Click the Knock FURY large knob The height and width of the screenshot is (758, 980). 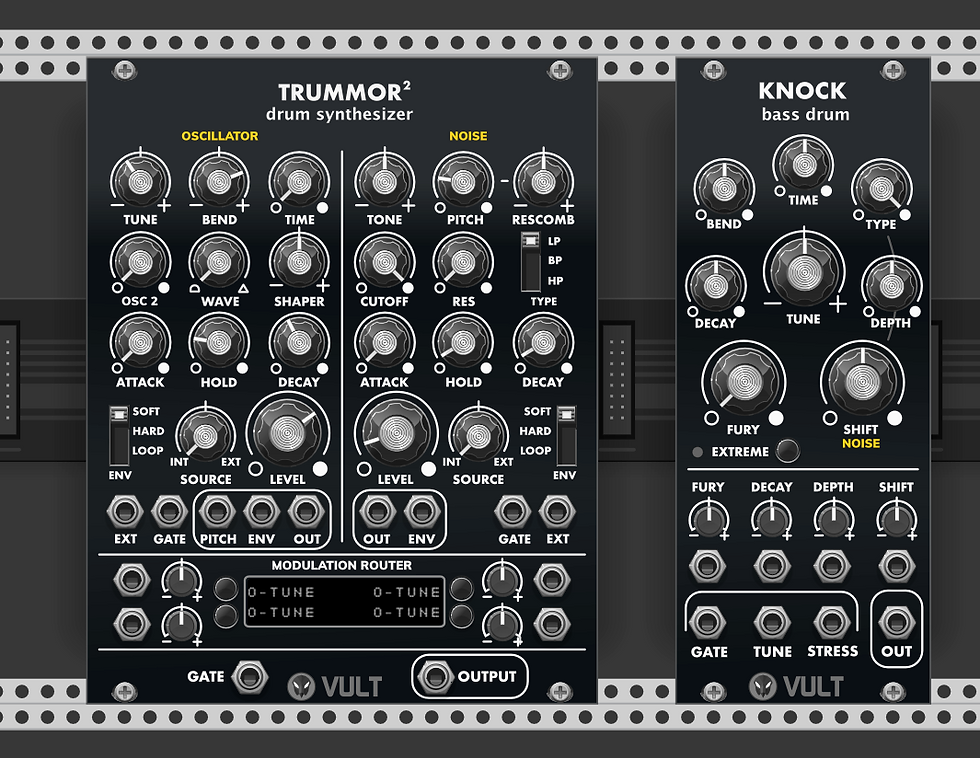[x=744, y=381]
